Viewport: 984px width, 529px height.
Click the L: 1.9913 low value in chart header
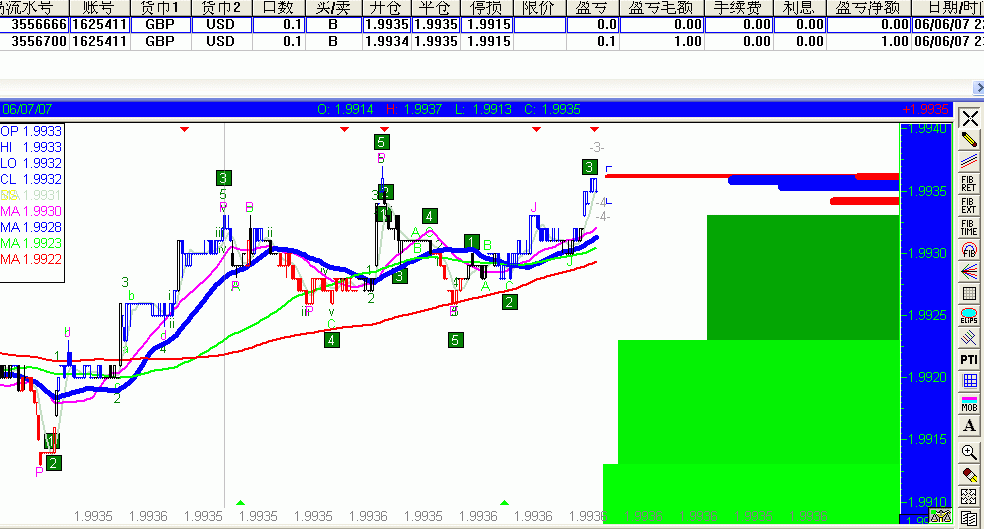(x=483, y=109)
